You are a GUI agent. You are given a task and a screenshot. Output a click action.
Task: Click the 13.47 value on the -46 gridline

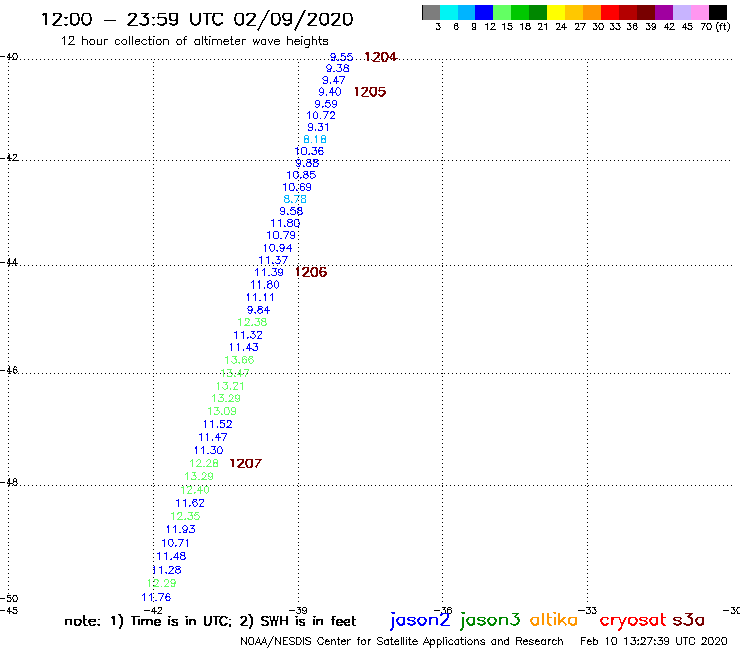(x=235, y=373)
